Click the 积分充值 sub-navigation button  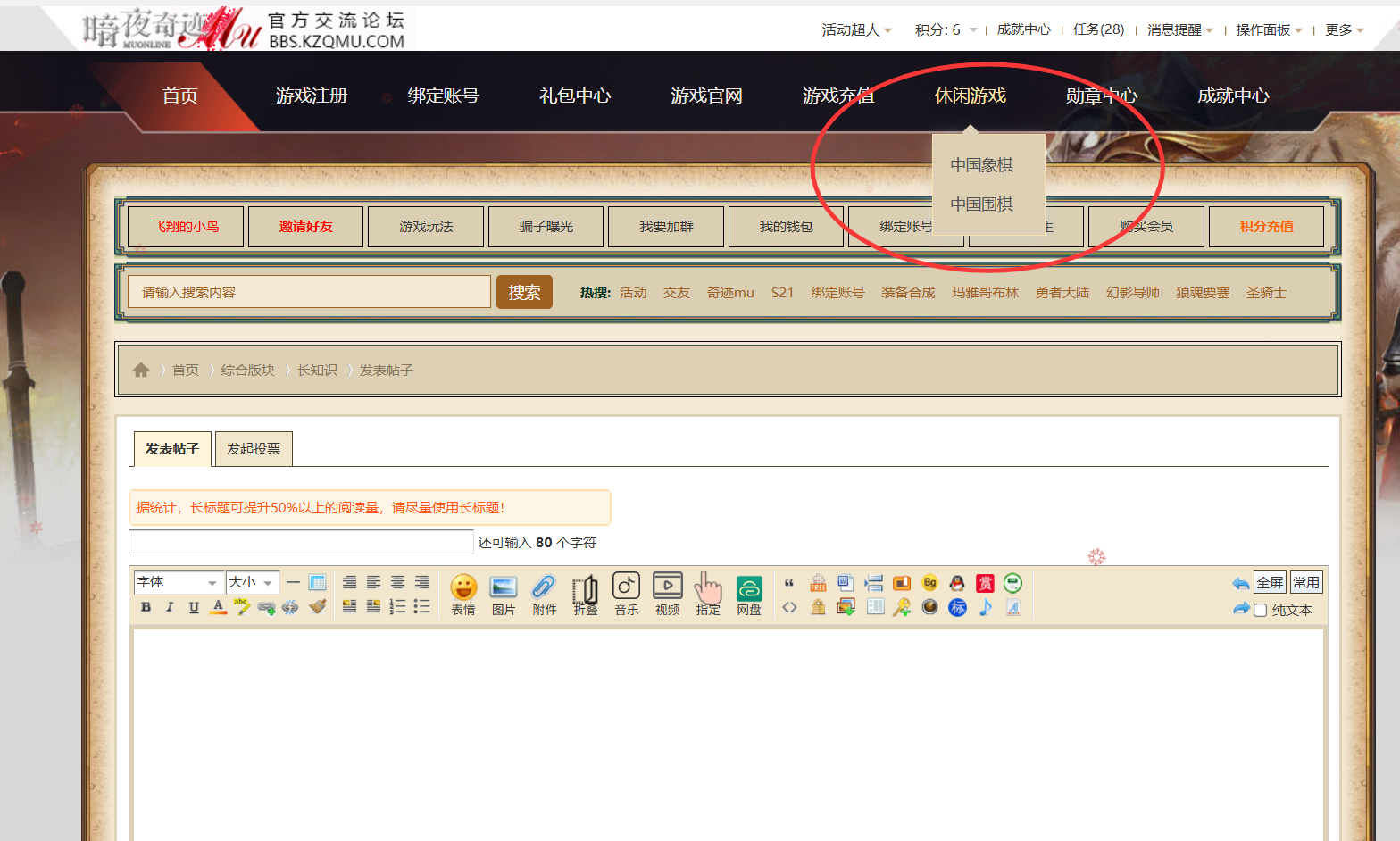[1266, 227]
